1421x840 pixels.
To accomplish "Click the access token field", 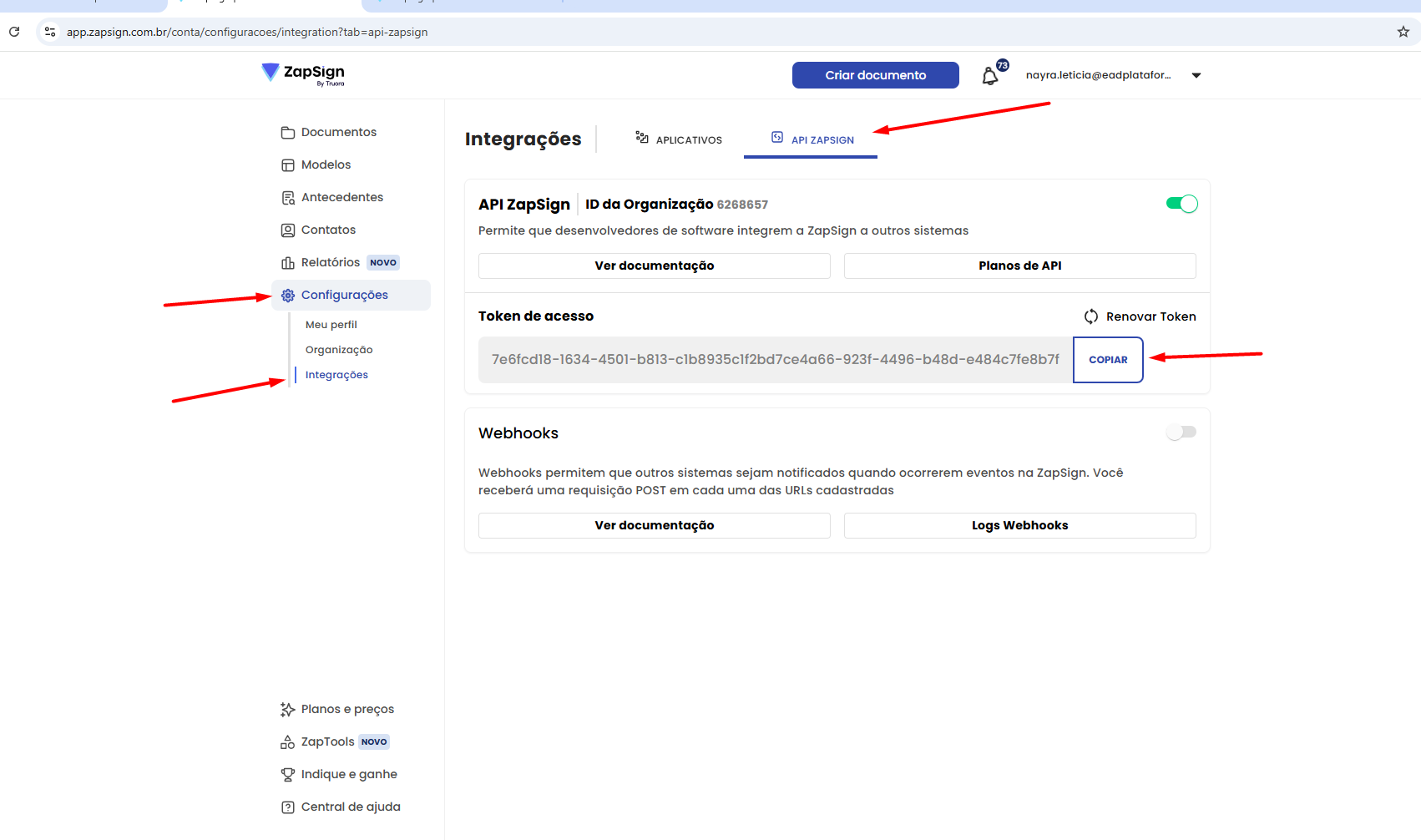I will coord(776,360).
